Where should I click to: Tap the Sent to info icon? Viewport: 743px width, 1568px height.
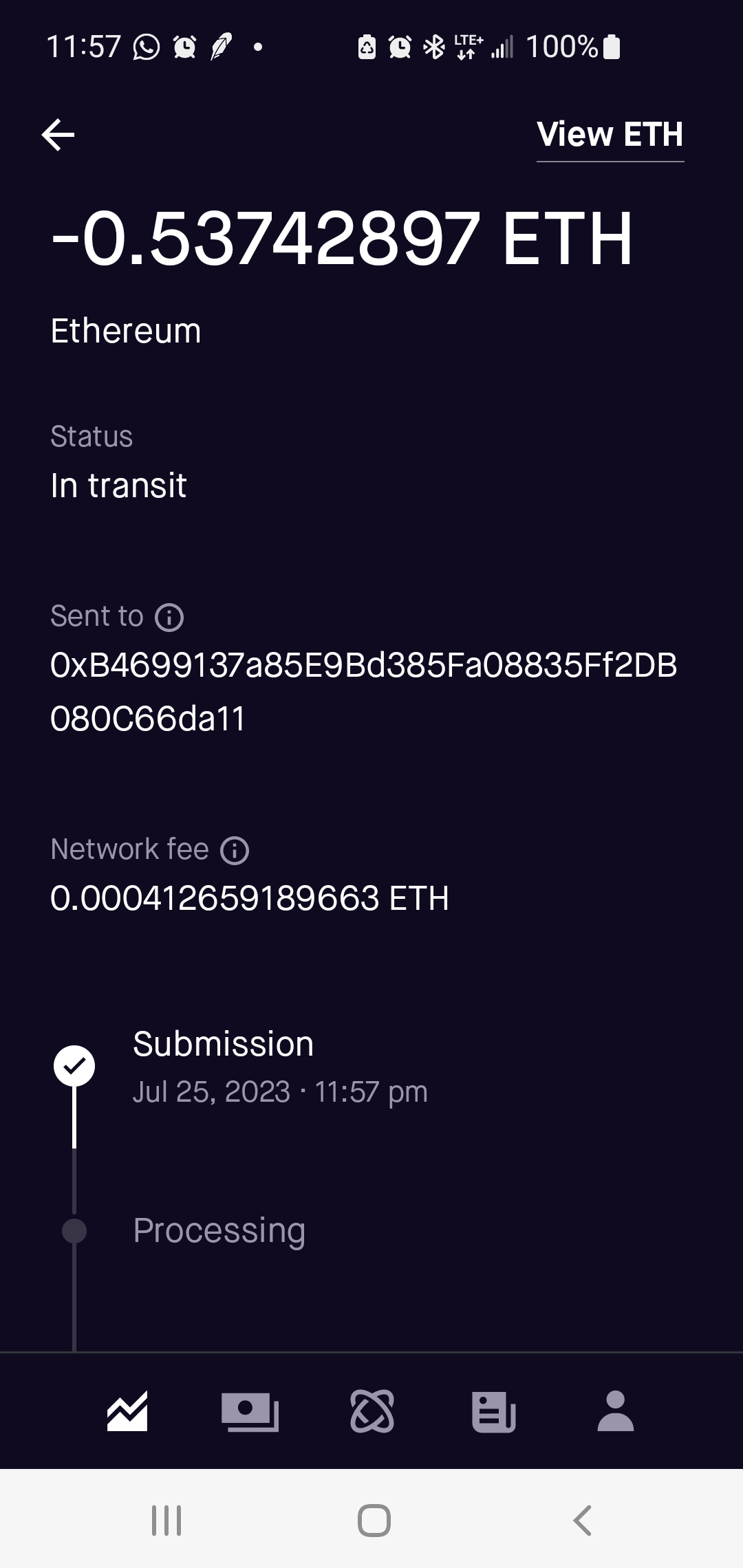(x=169, y=617)
